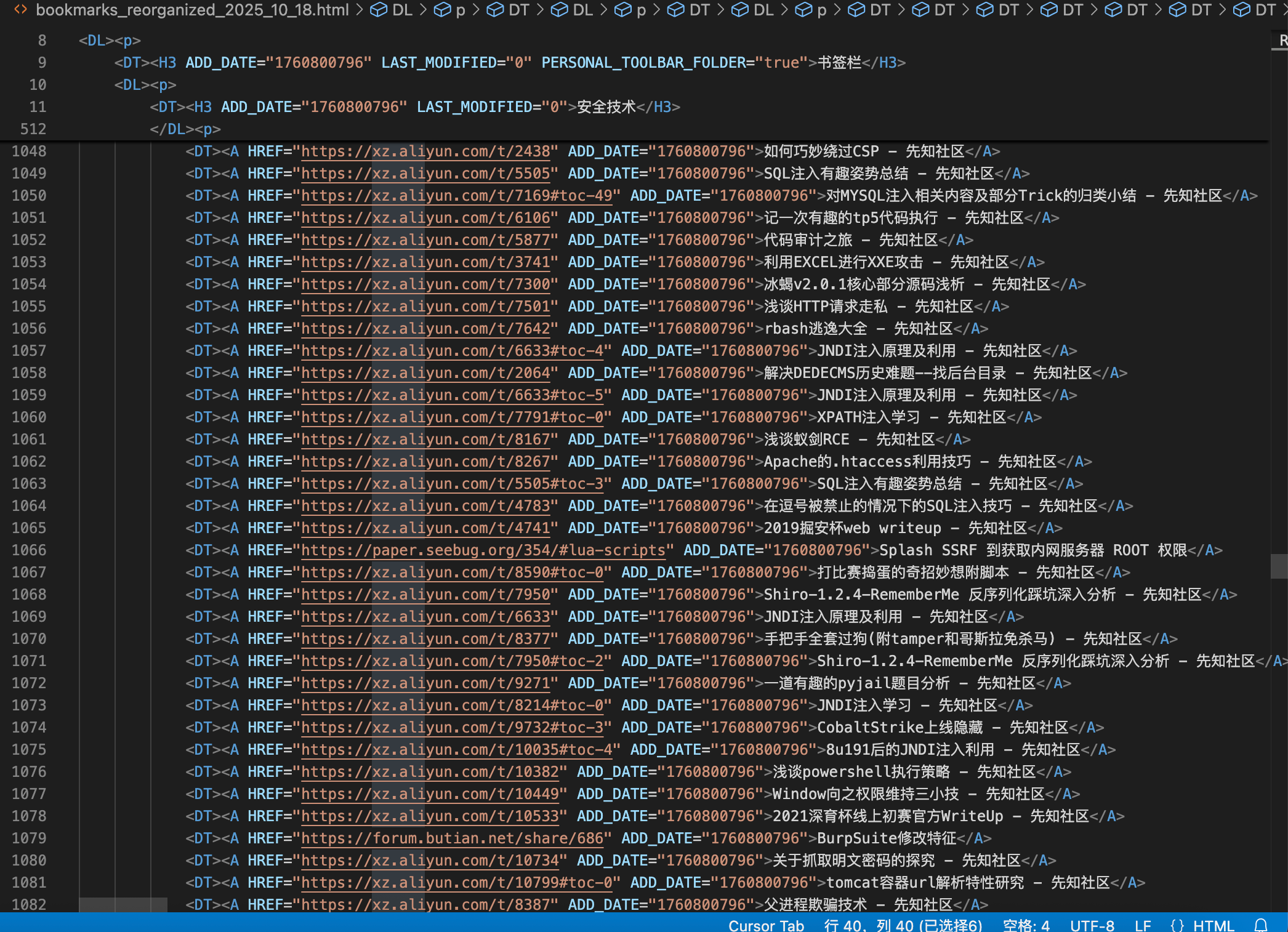The height and width of the screenshot is (932, 1288).
Task: Click the HTML language mode indicator
Action: pos(1213,925)
